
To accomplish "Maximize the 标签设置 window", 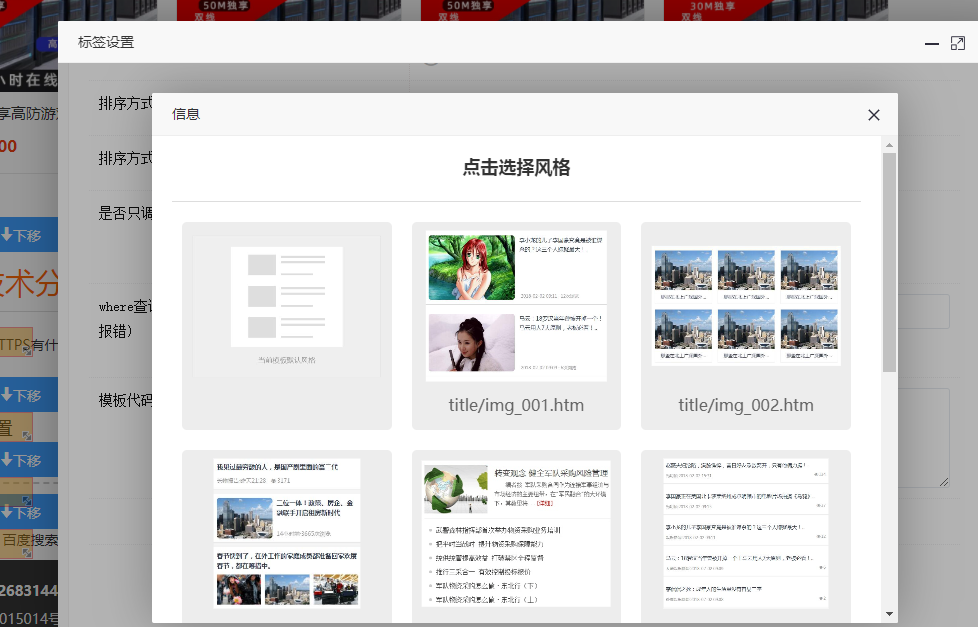I will point(957,44).
